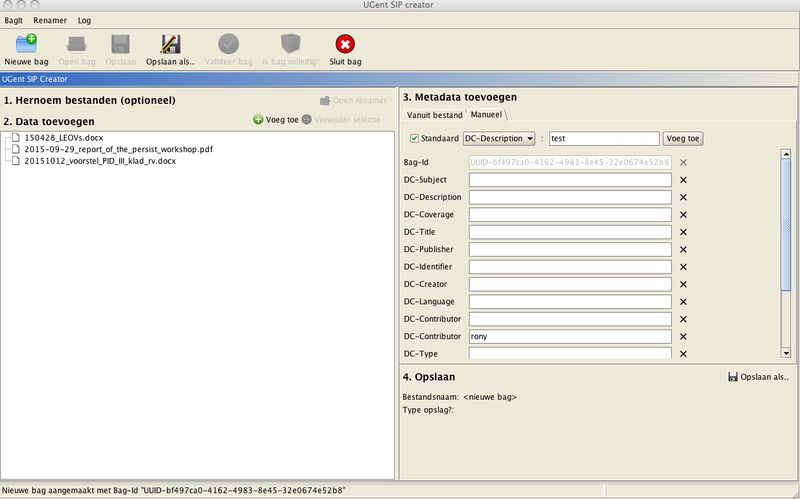Switch to the Vanuit bestand tab
The width and height of the screenshot is (800, 499).
tap(433, 115)
